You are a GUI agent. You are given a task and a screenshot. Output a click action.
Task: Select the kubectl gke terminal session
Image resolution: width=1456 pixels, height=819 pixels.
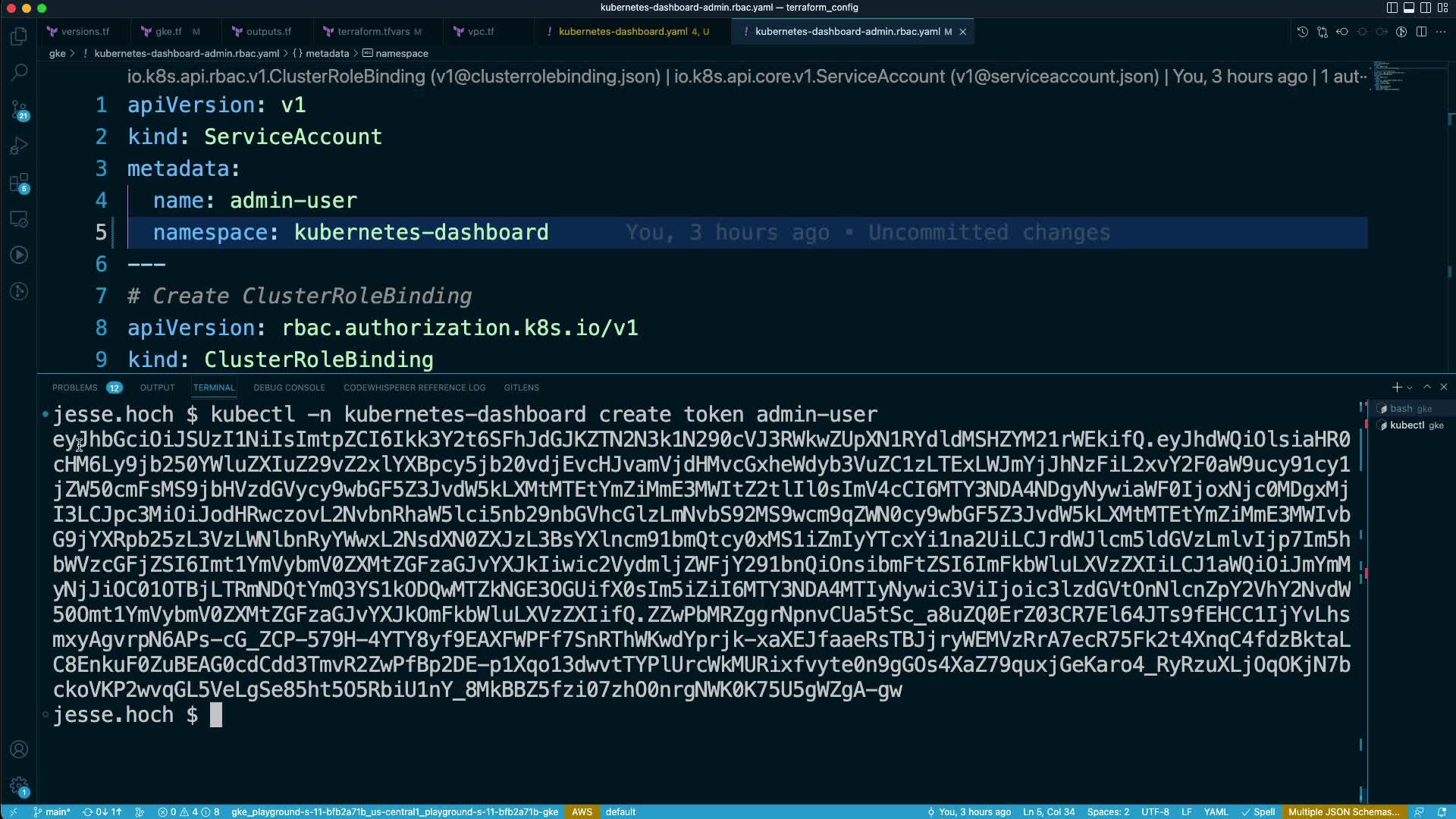coord(1410,425)
